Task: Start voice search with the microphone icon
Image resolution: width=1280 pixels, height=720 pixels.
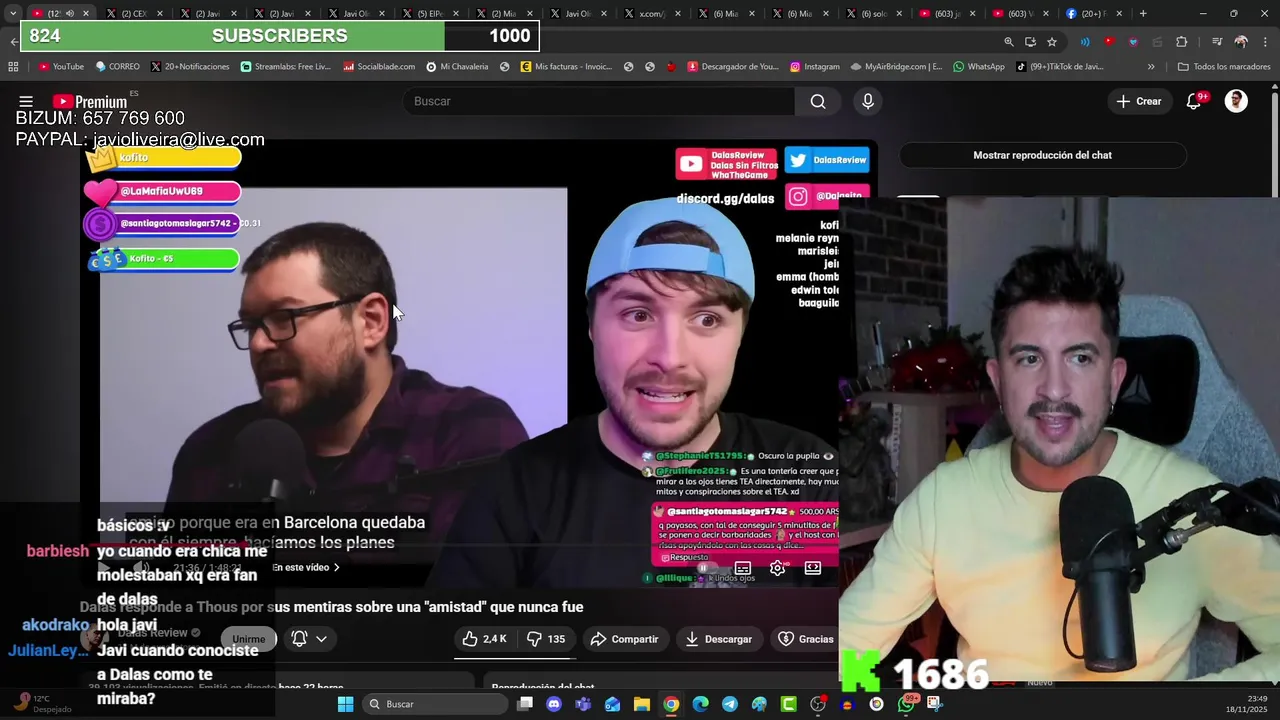Action: 867,101
